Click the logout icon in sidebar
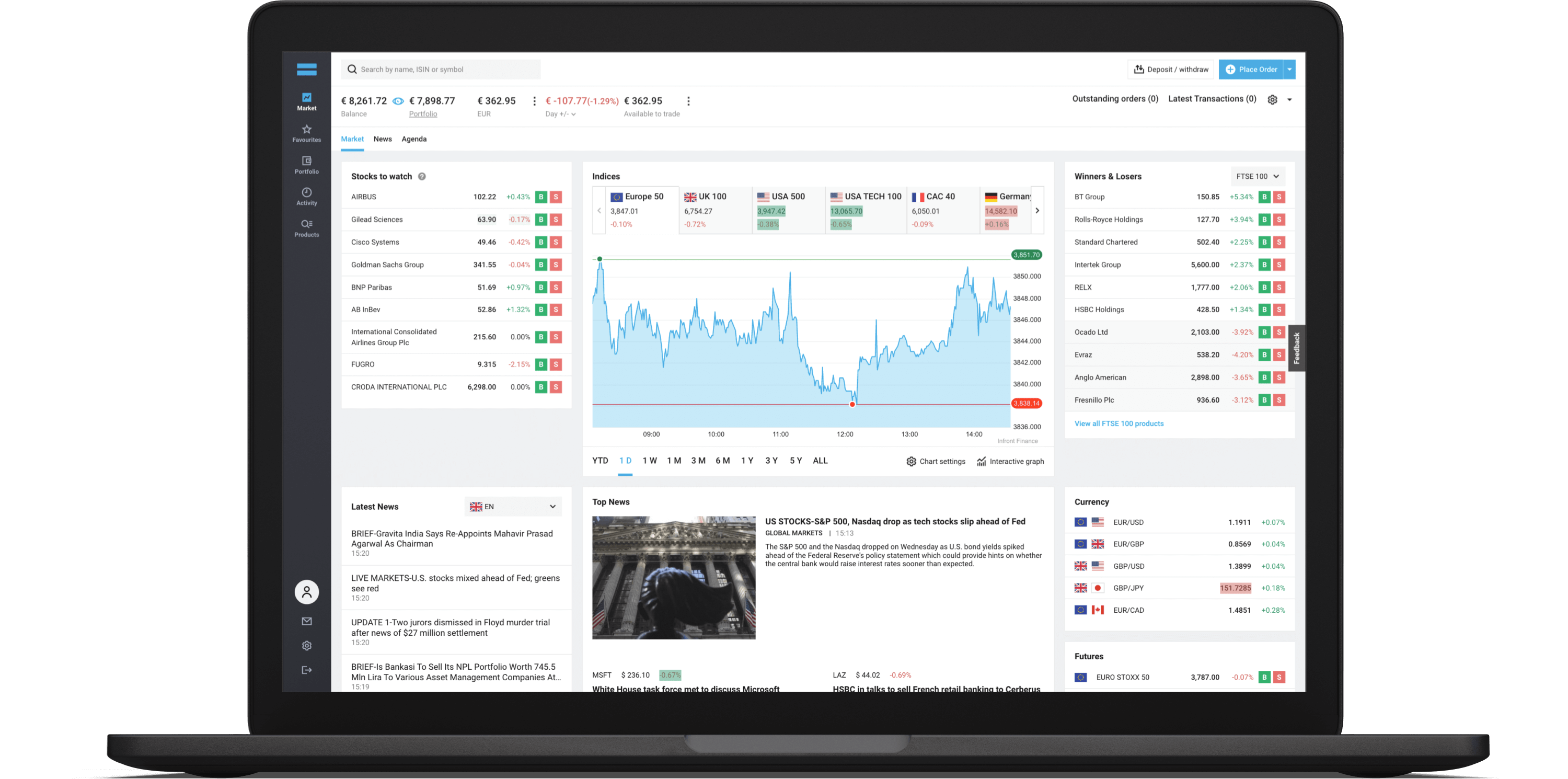The height and width of the screenshot is (779, 1568). (306, 670)
